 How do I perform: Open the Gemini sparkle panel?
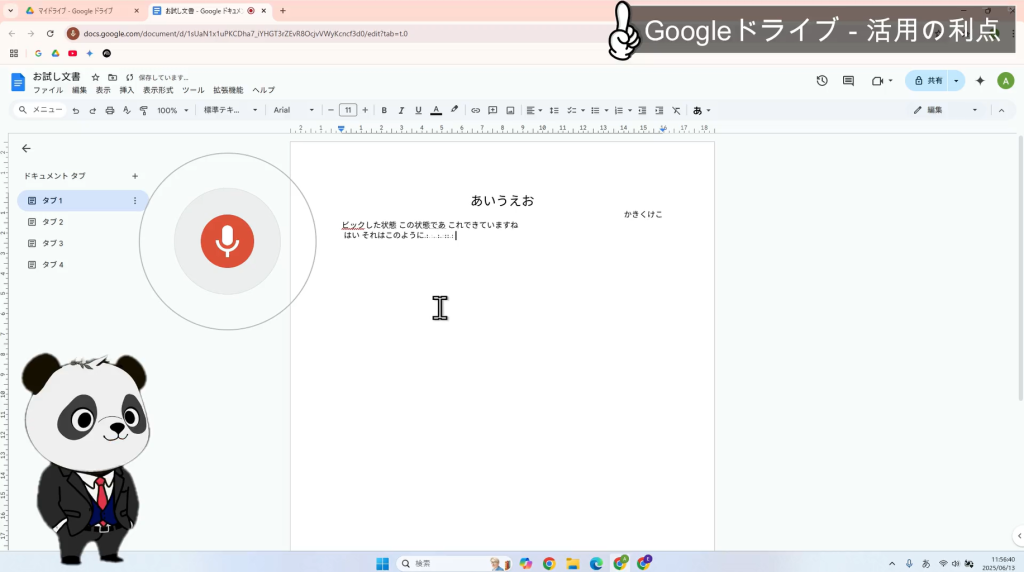(x=980, y=80)
